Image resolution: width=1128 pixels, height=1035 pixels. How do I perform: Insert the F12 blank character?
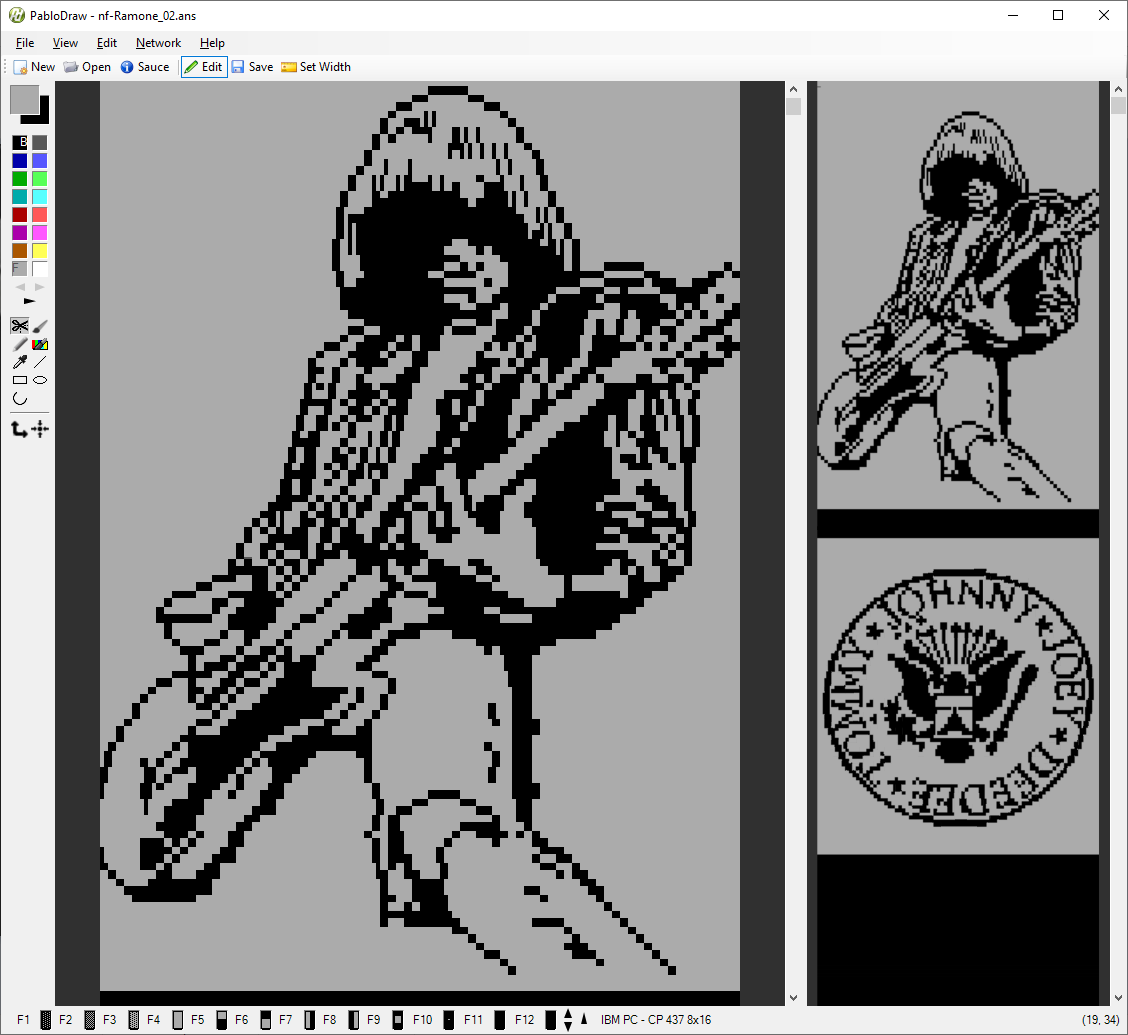click(550, 1019)
